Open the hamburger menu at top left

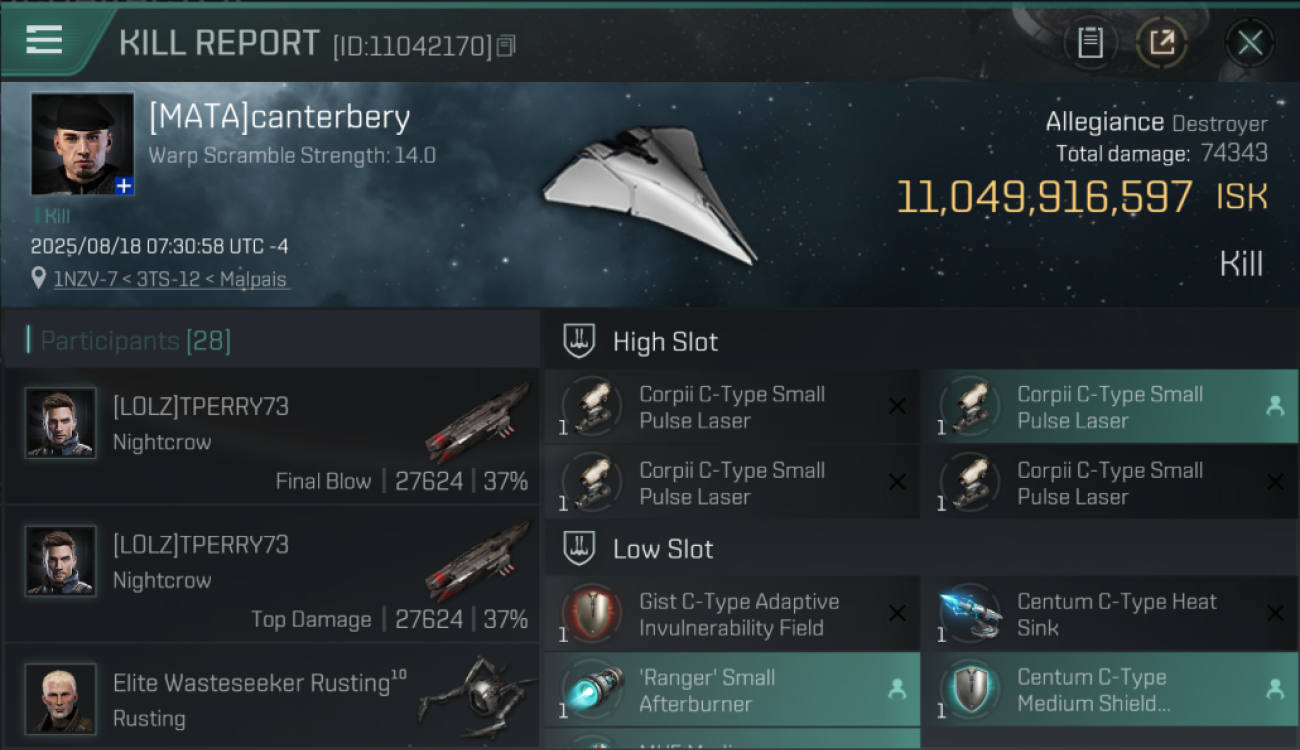[44, 40]
